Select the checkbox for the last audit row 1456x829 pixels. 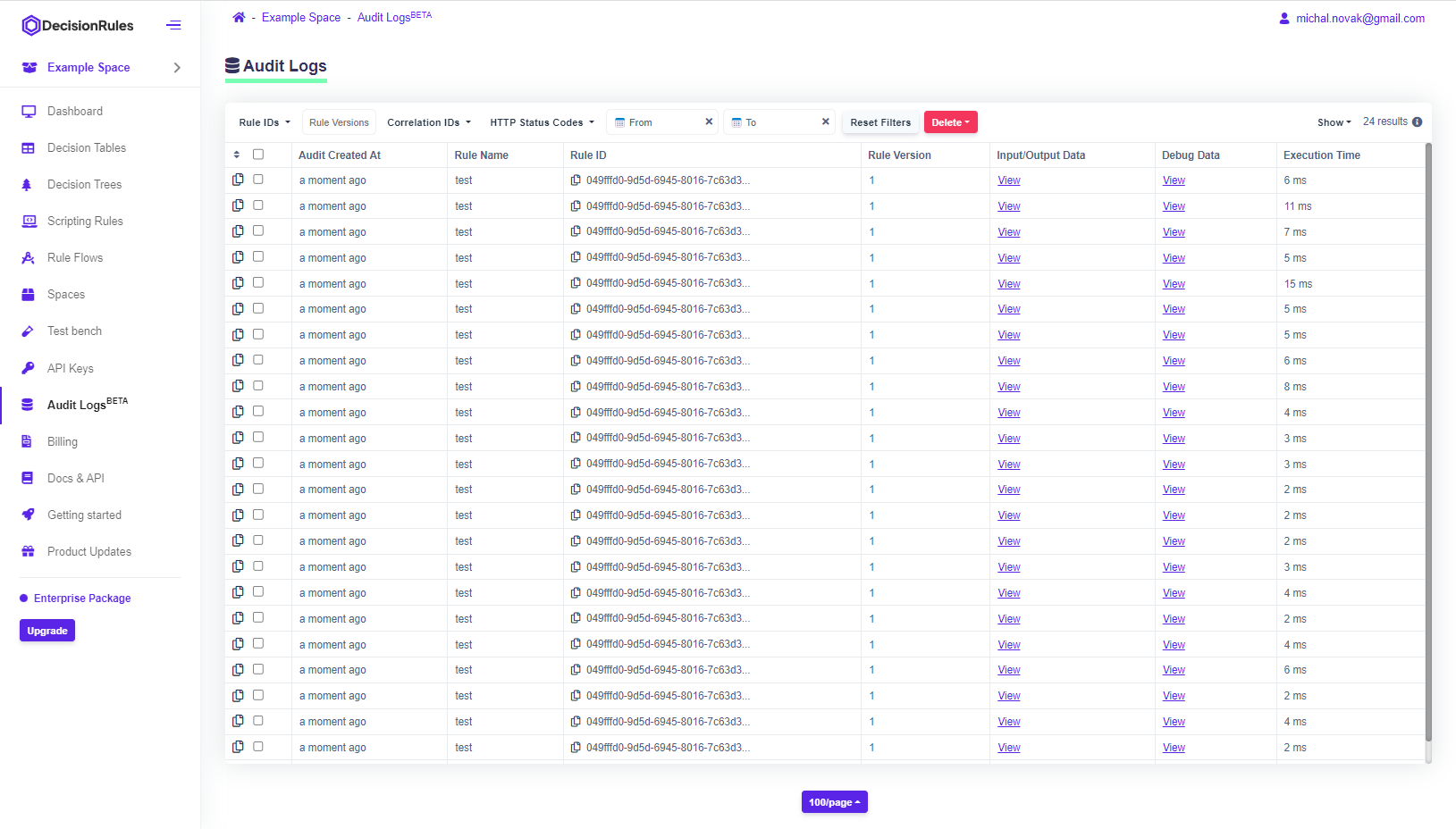pyautogui.click(x=258, y=747)
